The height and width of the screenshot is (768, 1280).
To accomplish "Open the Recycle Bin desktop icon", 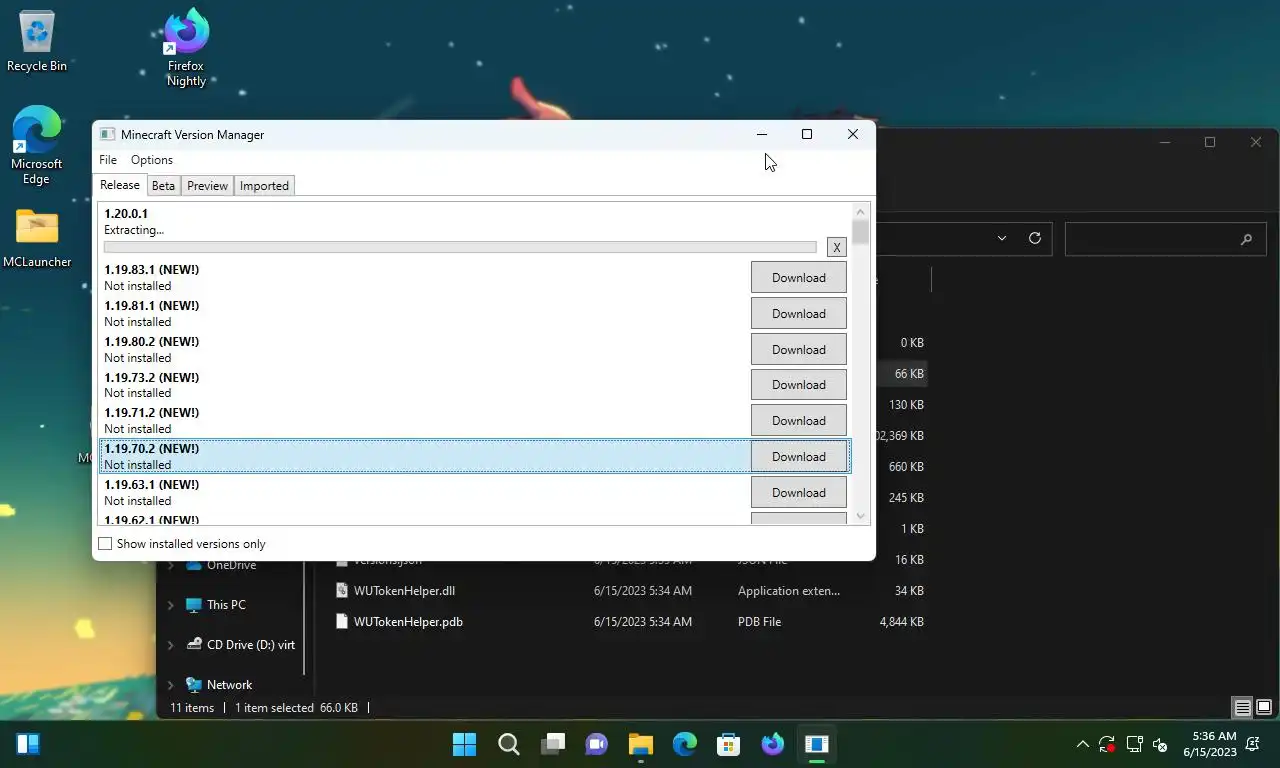I will (37, 41).
